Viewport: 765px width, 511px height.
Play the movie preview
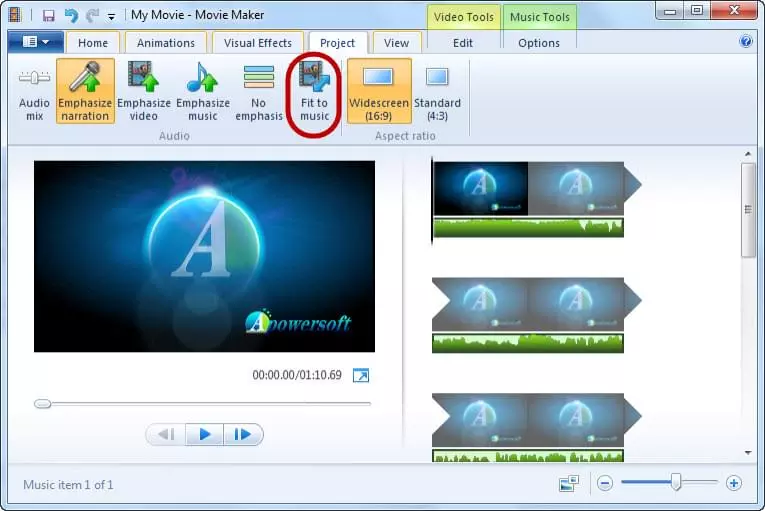(205, 434)
